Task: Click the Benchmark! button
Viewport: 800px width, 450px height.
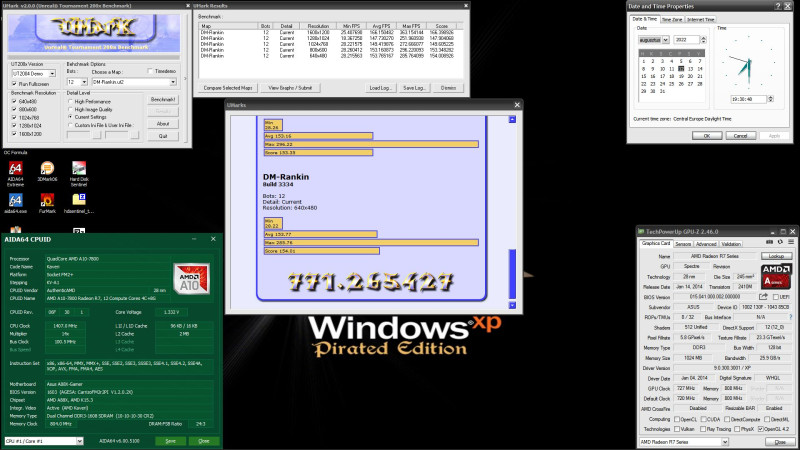Action: (163, 99)
